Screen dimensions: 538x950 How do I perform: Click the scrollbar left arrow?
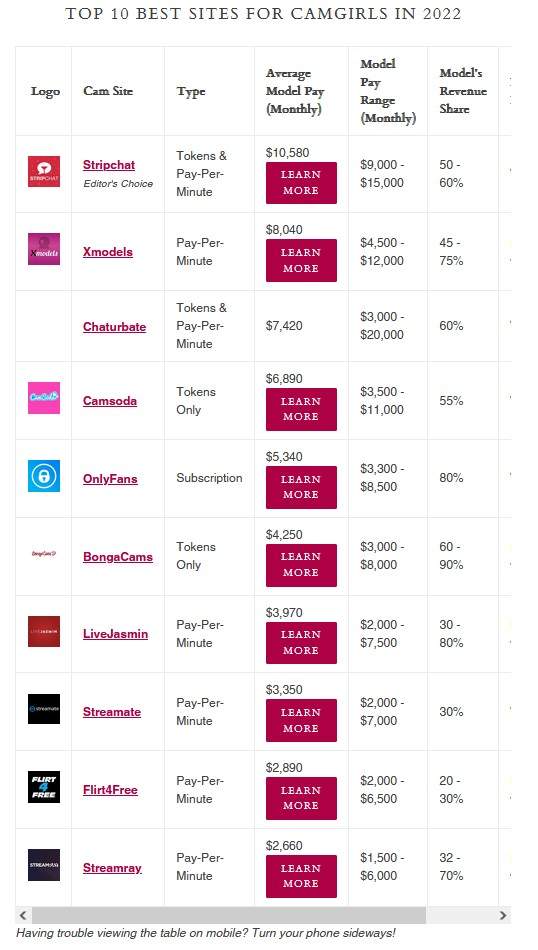click(x=23, y=915)
